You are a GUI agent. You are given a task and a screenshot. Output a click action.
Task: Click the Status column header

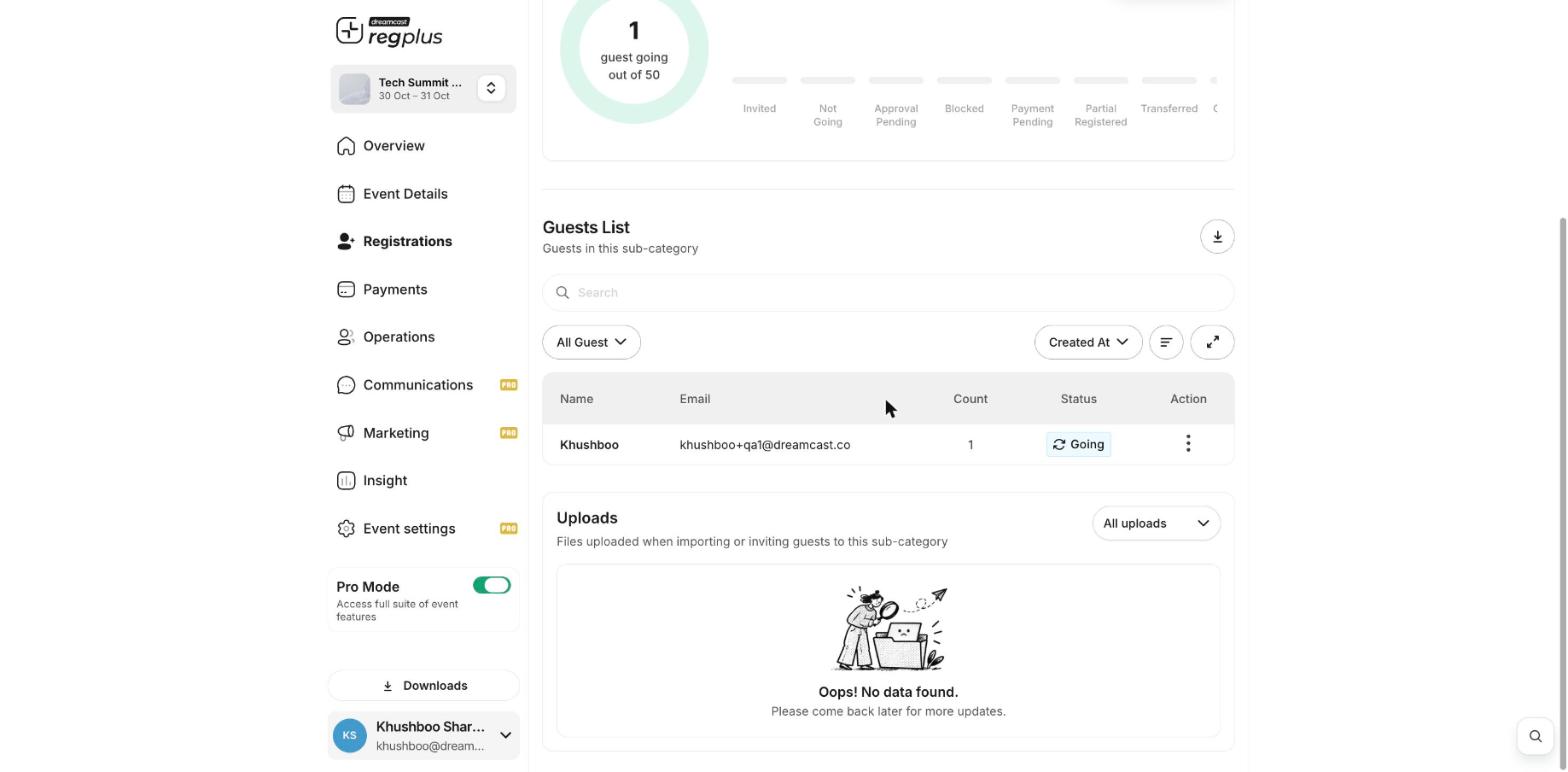1078,399
